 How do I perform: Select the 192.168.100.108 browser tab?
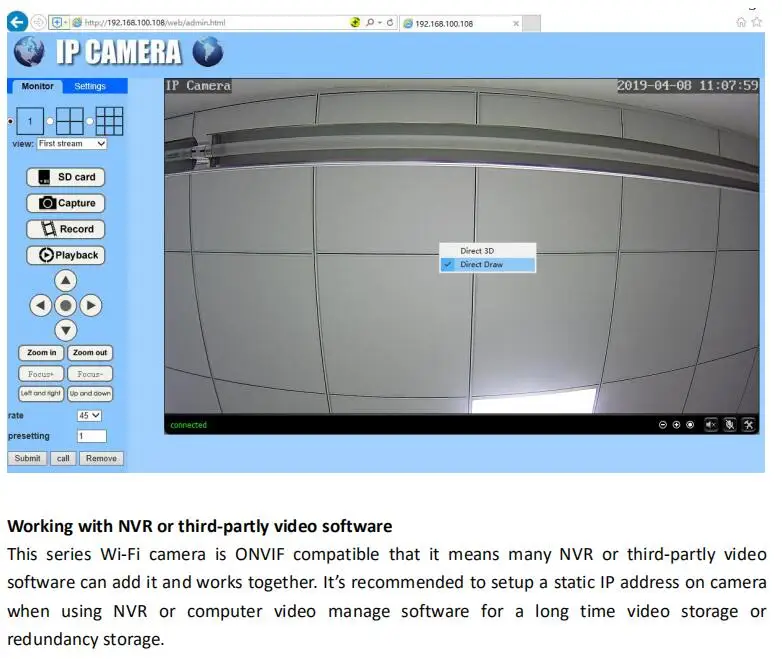click(461, 23)
